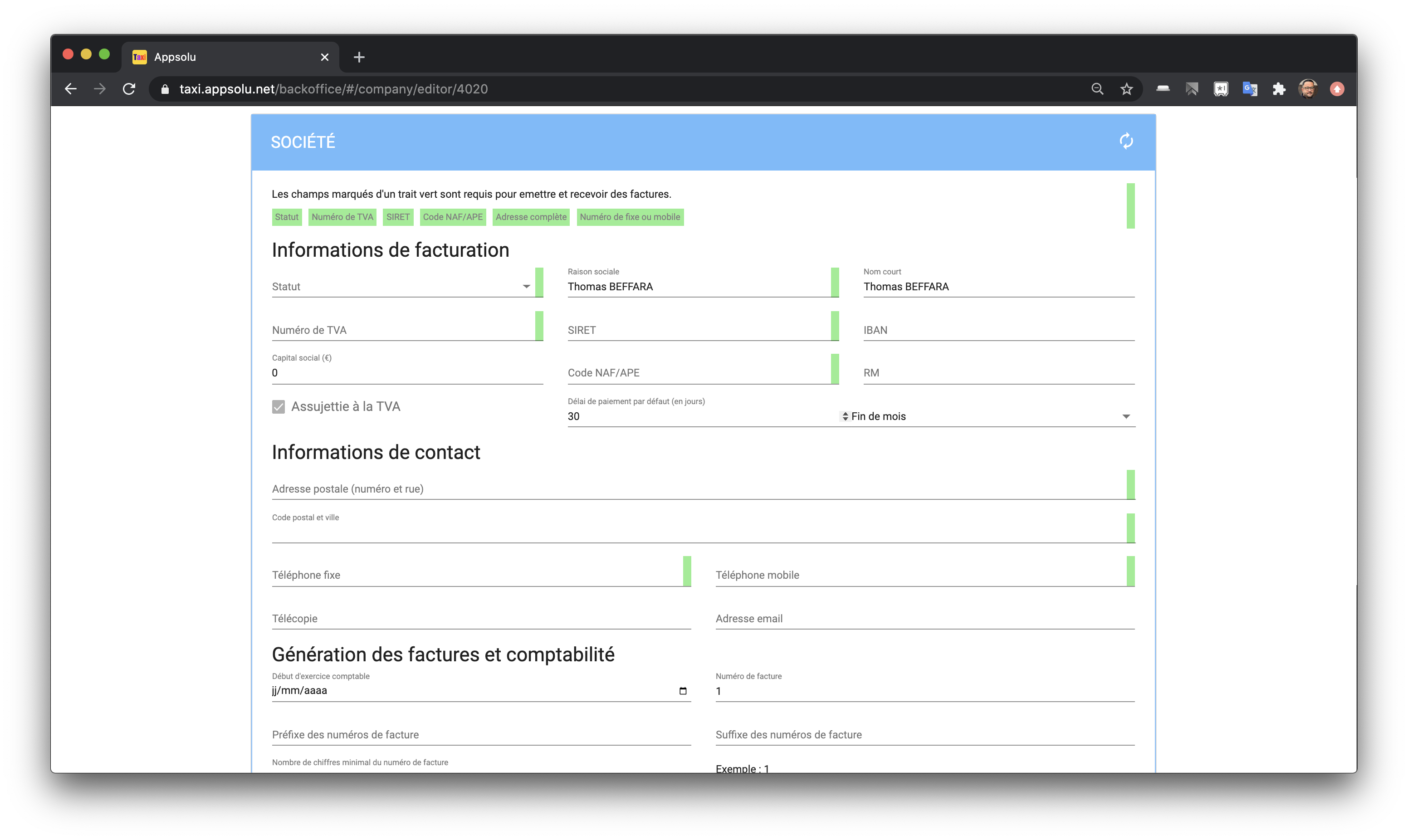Open the calendar picker for Début d'exercice

coord(683,691)
